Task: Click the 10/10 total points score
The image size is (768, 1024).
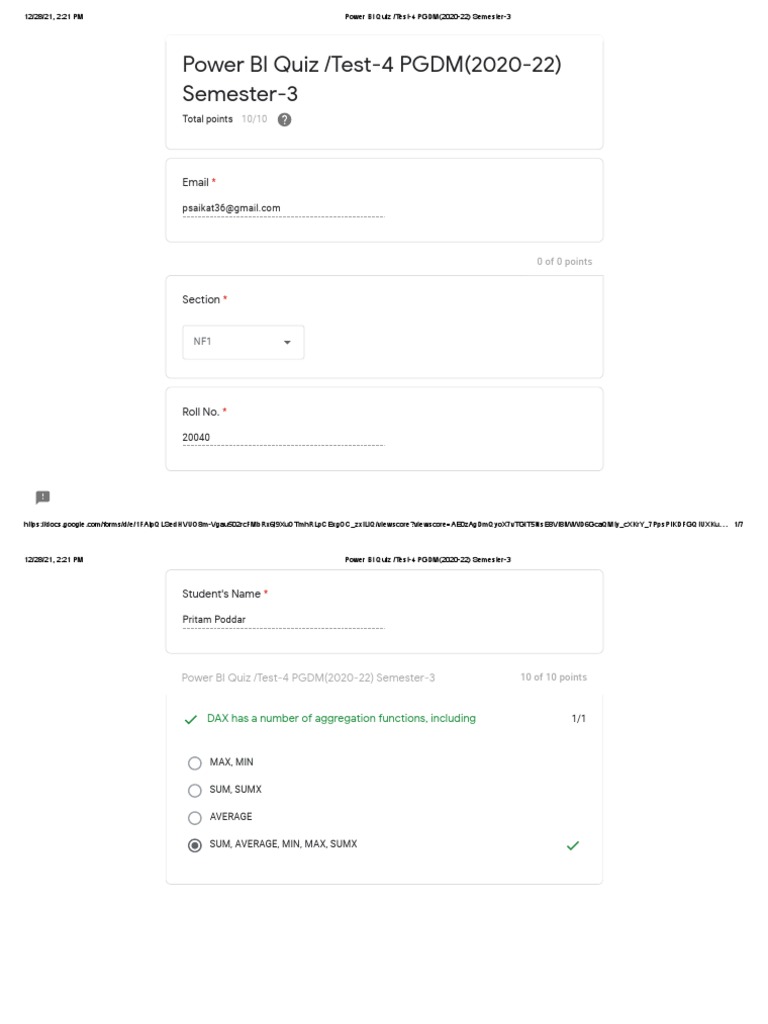Action: [x=254, y=120]
